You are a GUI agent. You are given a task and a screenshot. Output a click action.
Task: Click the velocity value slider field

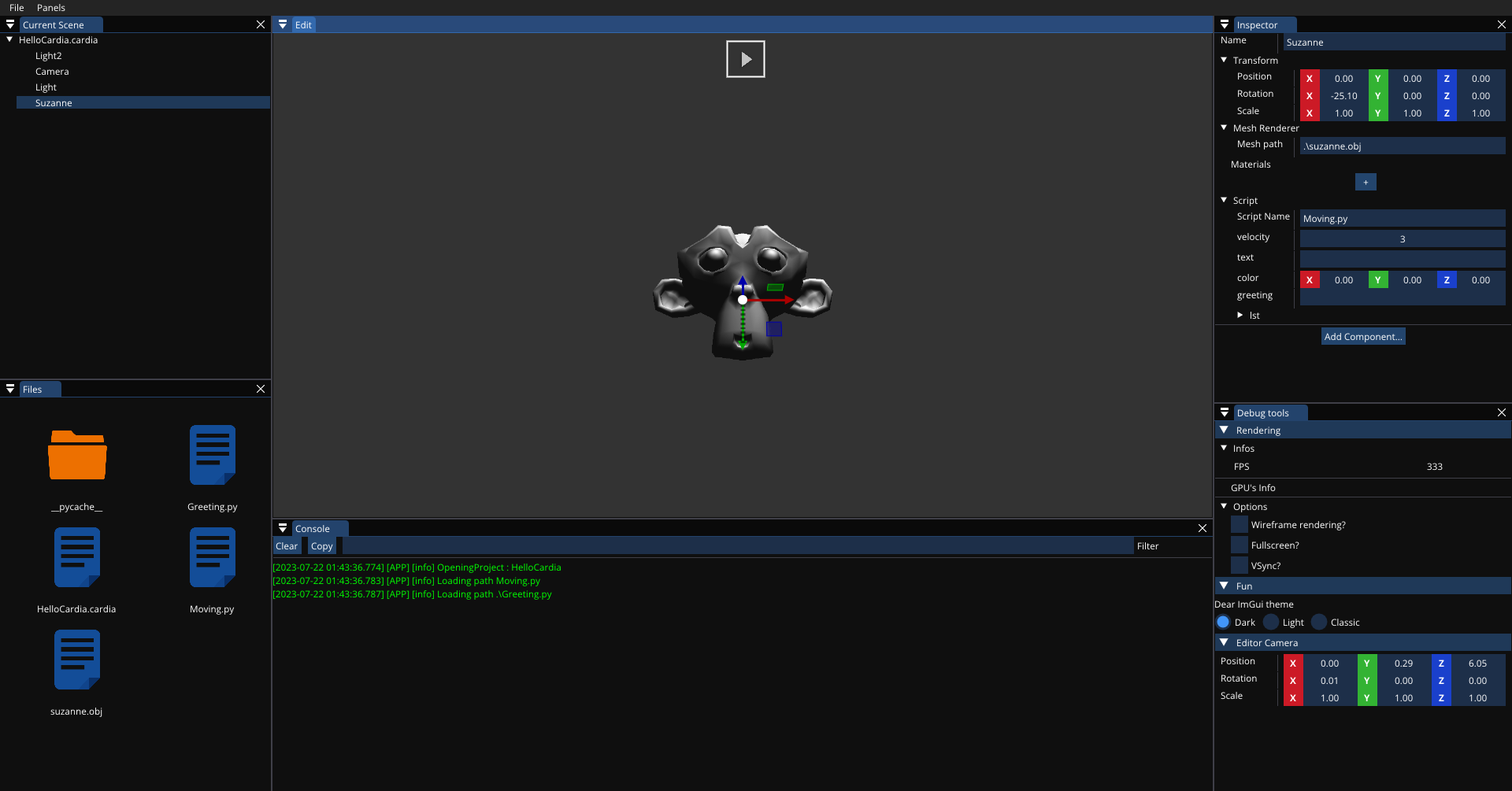point(1402,239)
